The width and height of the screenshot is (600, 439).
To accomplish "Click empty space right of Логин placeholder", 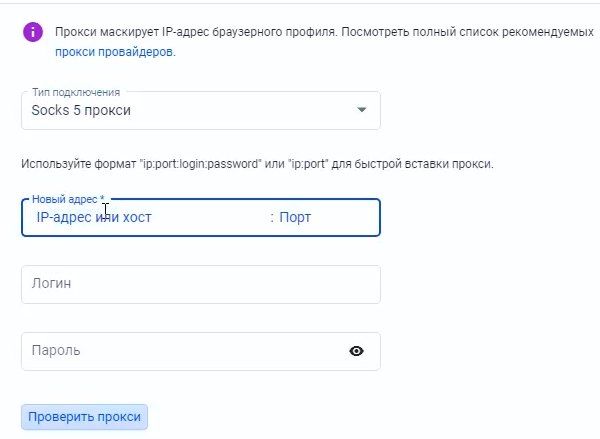I will coord(226,284).
